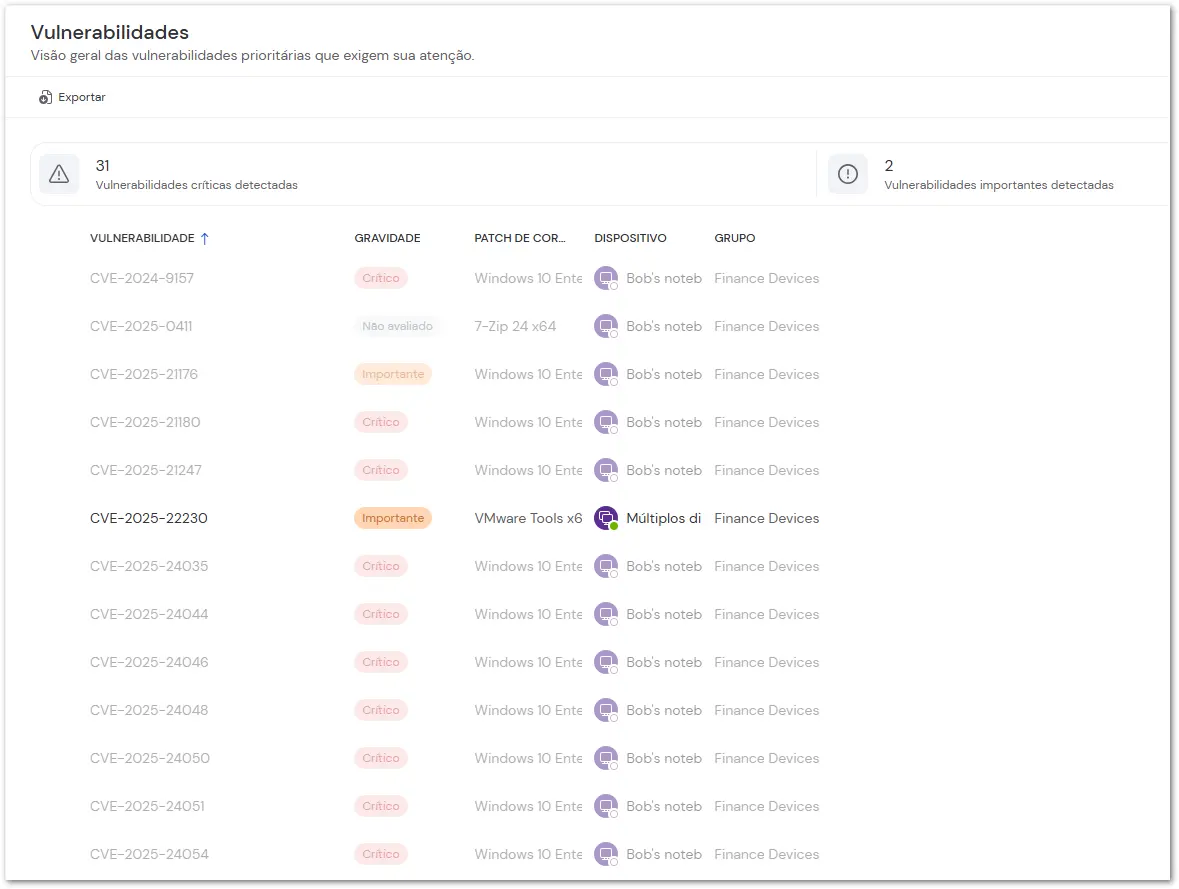Open vulnerability CVE-2024-9157
The image size is (1179, 889).
click(x=142, y=278)
